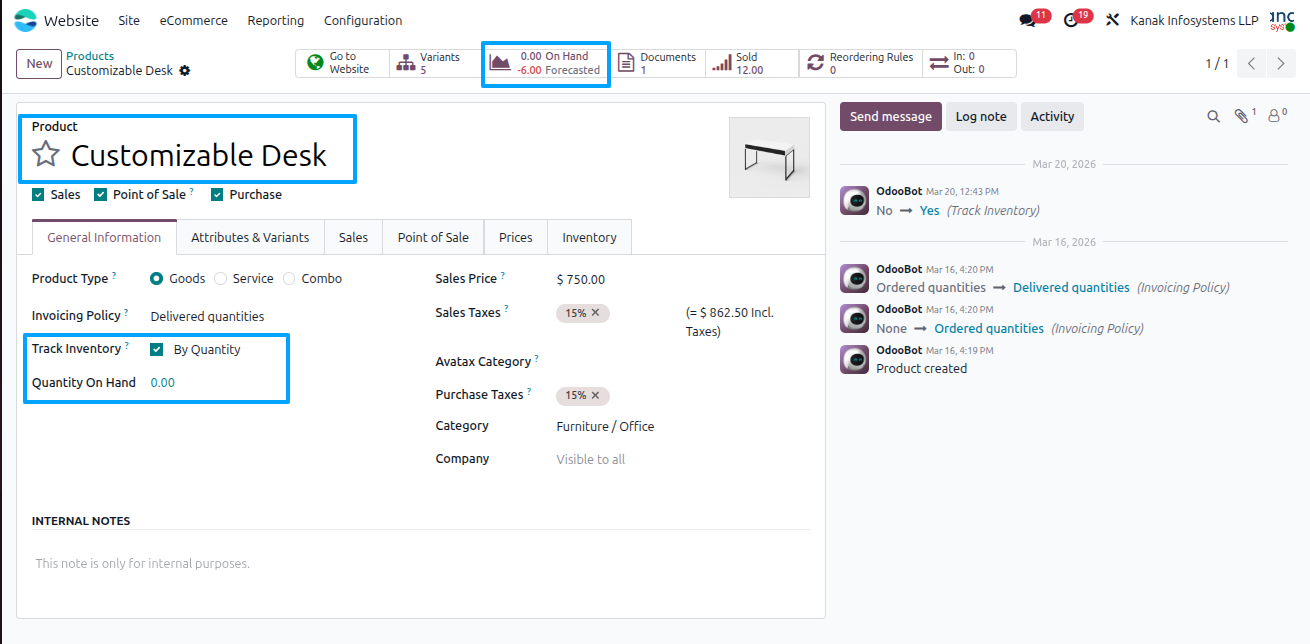
Task: Click Send message button
Action: tap(890, 116)
